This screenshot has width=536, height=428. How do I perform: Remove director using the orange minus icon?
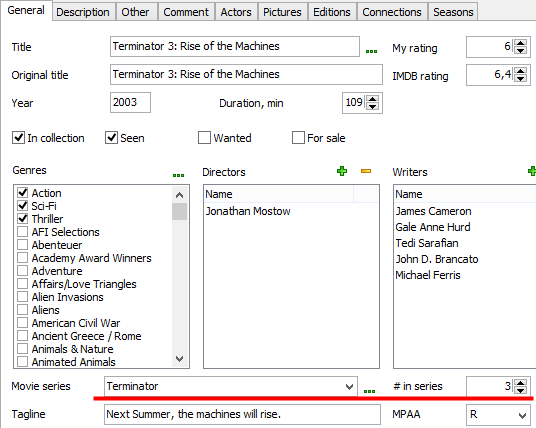coord(366,171)
